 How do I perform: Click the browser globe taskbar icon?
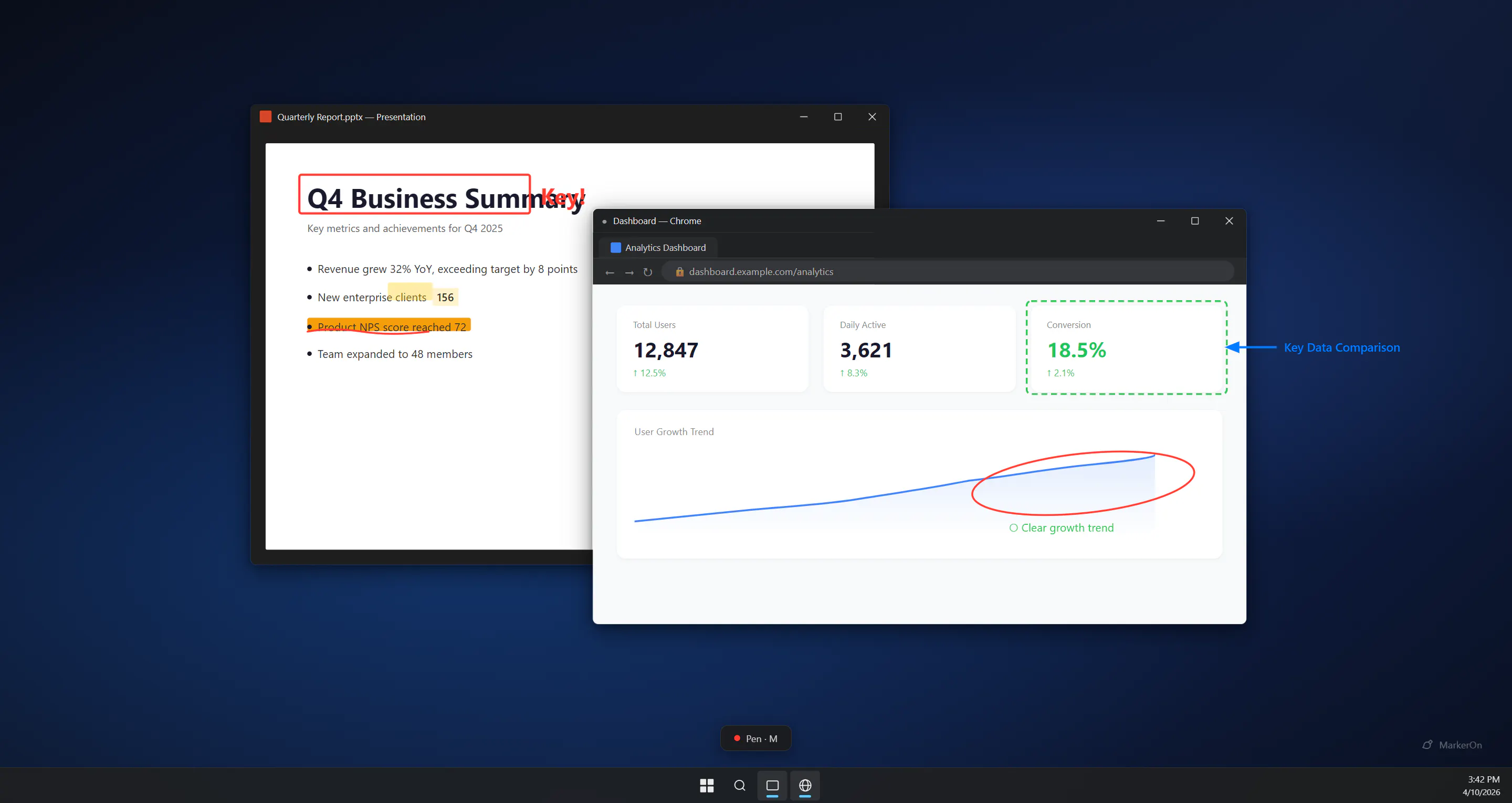click(x=805, y=785)
